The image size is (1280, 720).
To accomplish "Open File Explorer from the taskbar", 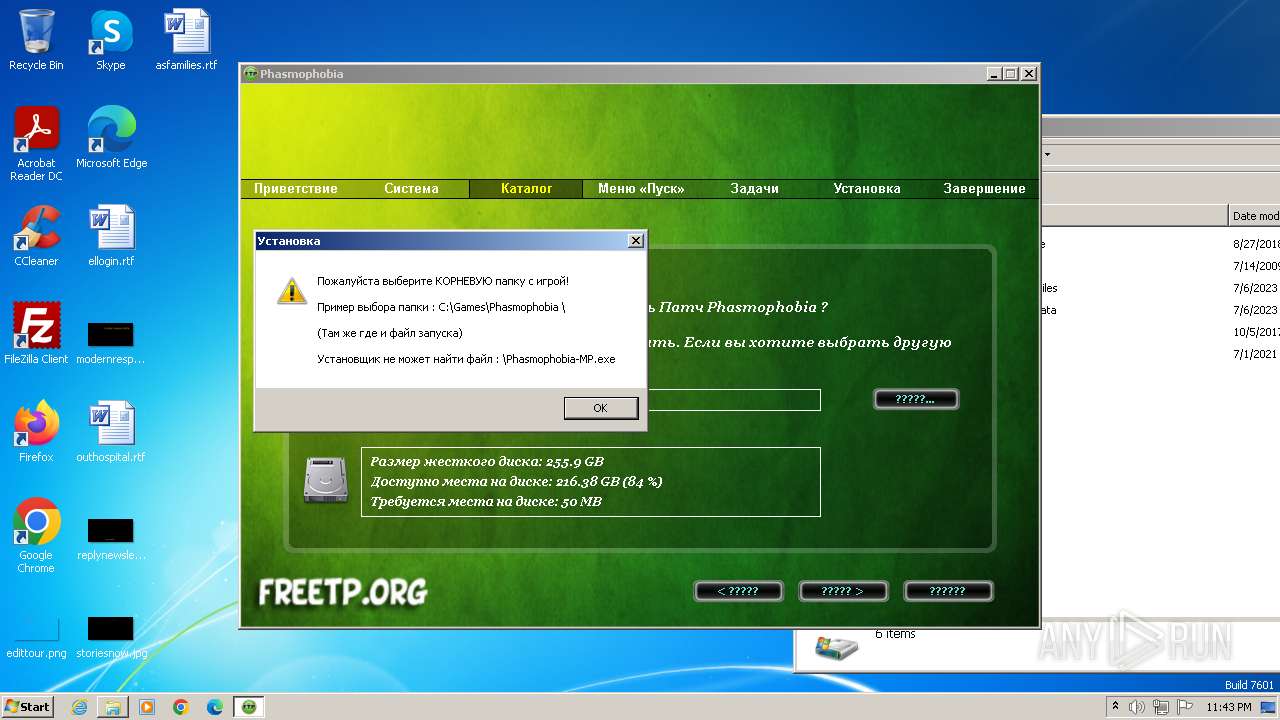I will pos(113,707).
